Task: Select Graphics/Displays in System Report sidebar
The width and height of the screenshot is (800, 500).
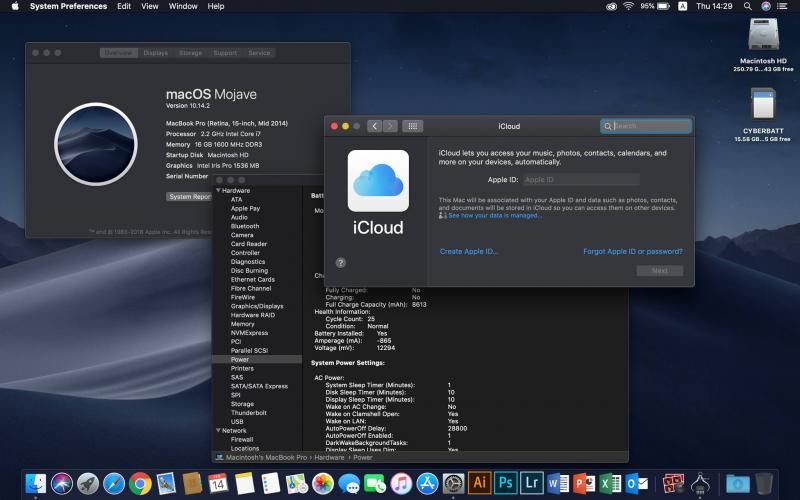Action: [x=257, y=306]
